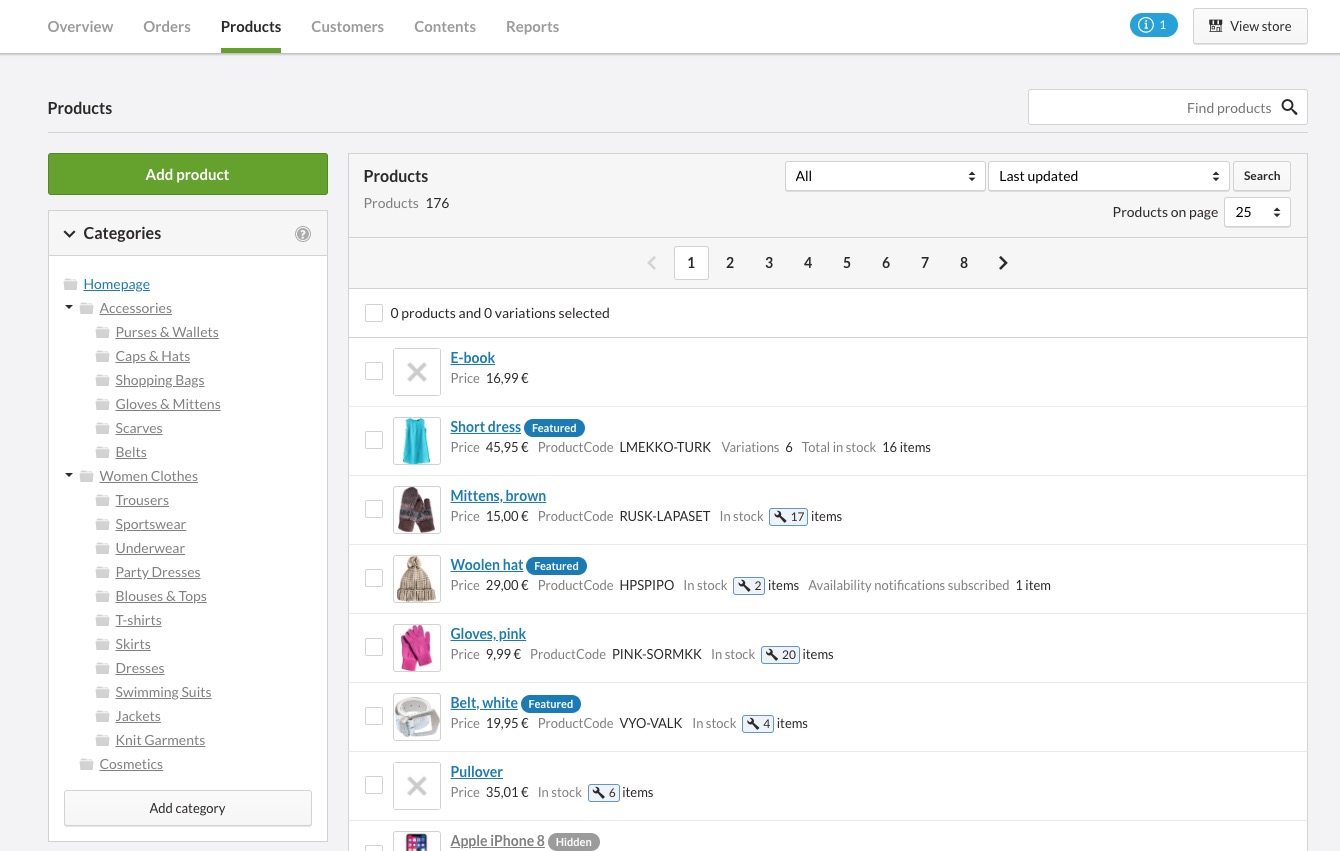1340x851 pixels.
Task: Select the Gloves & Mittens category
Action: (168, 405)
